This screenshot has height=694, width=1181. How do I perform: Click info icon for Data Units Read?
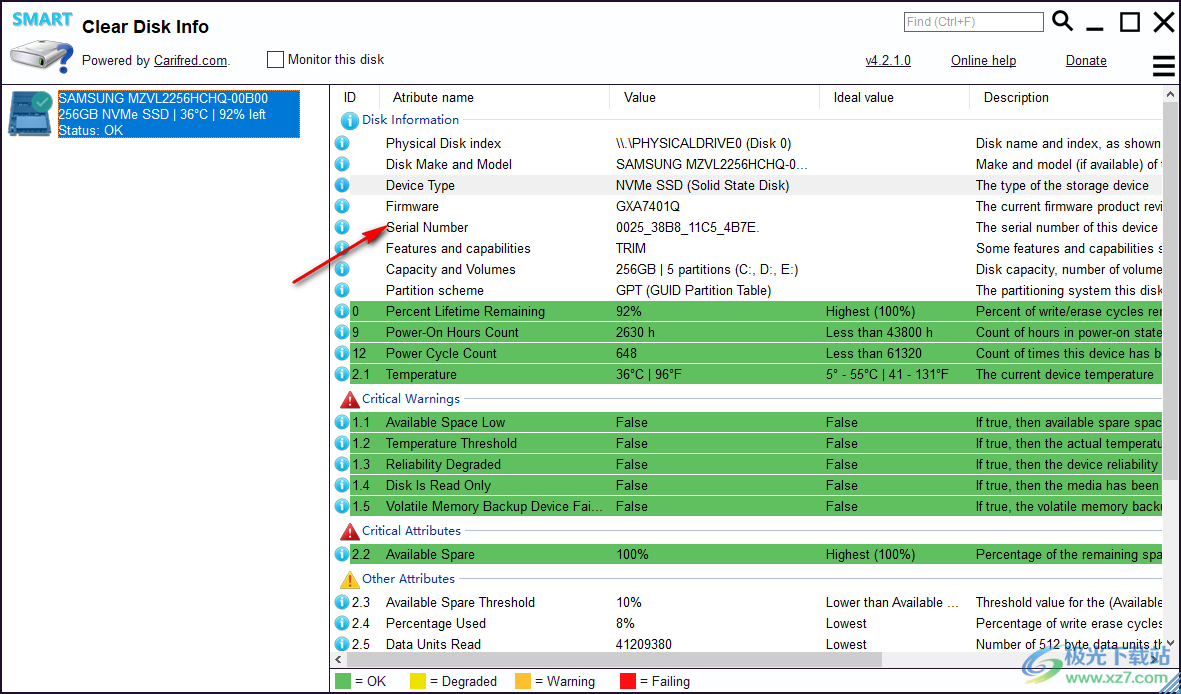[342, 645]
